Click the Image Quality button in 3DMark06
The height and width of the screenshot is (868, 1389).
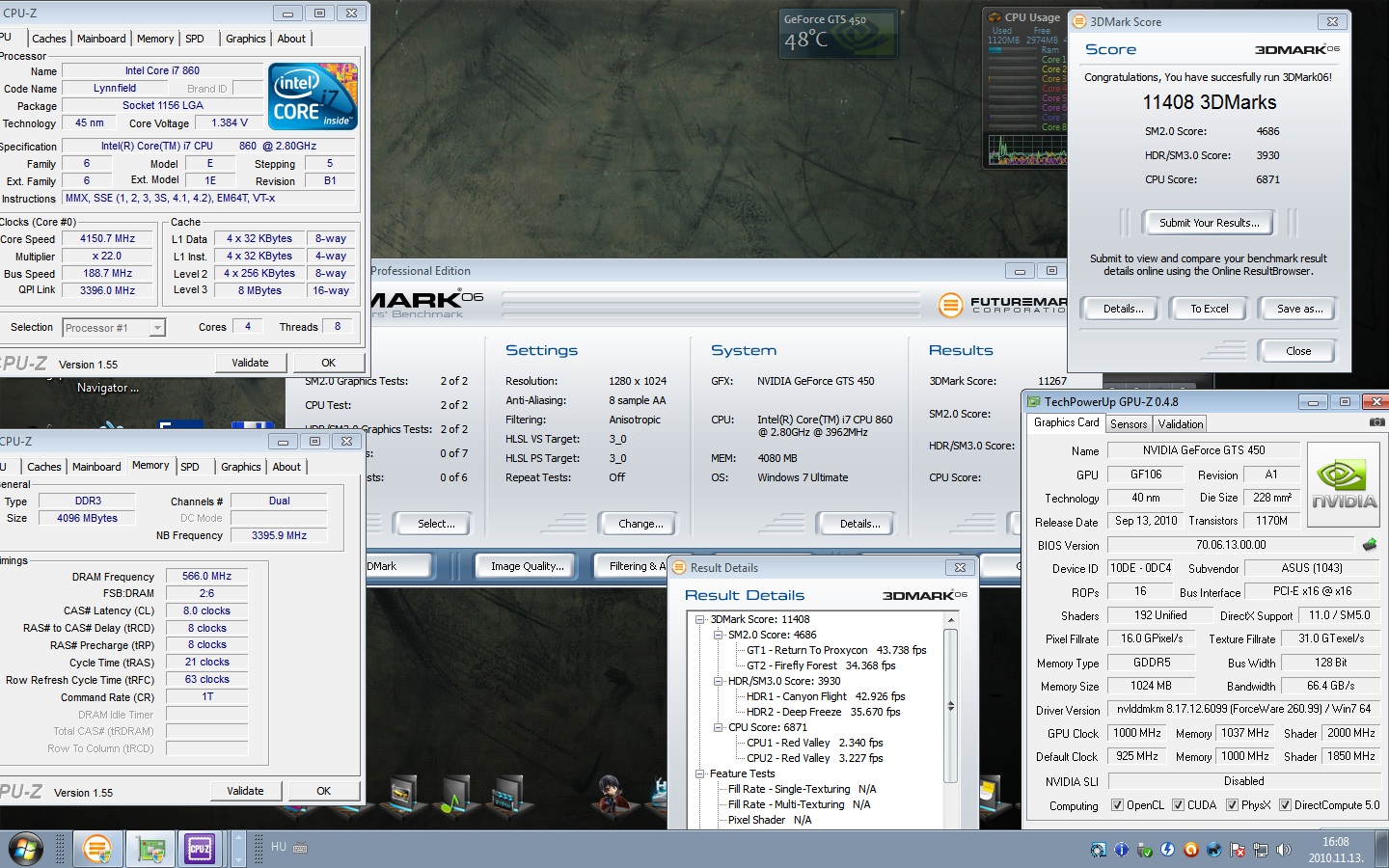[527, 566]
